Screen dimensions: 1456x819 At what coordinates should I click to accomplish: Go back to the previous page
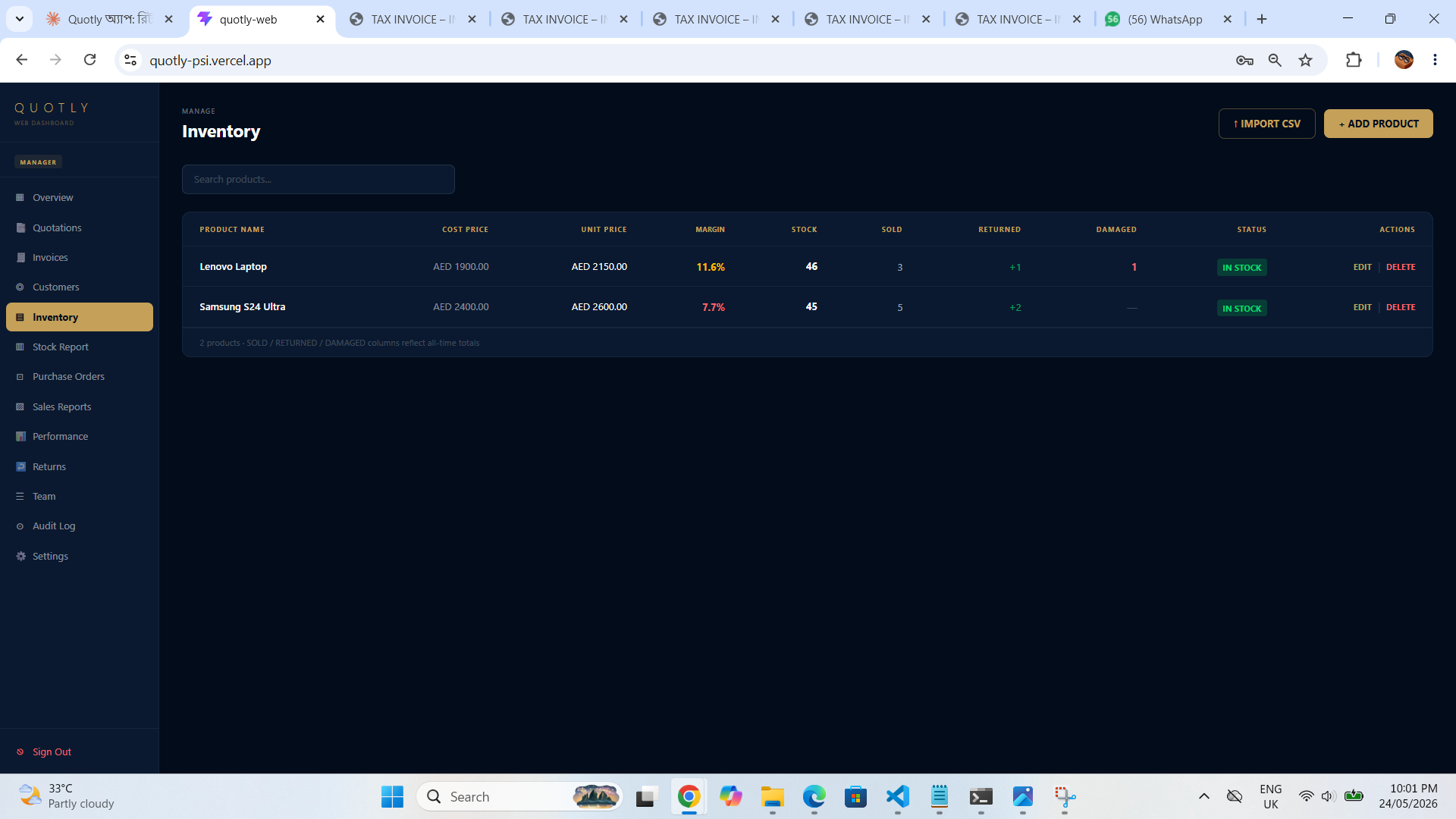pyautogui.click(x=22, y=60)
